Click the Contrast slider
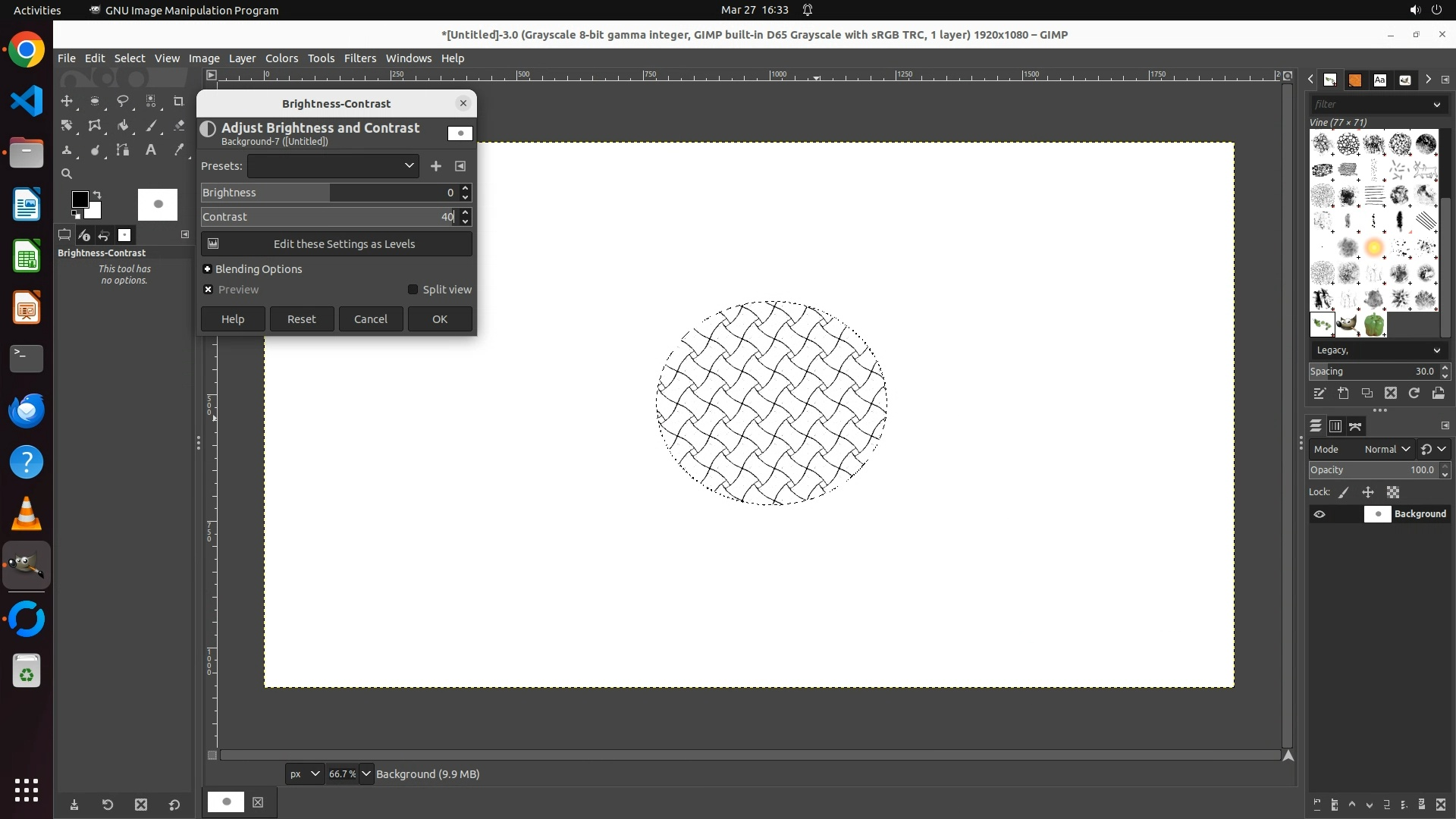Image resolution: width=1456 pixels, height=819 pixels. pos(326,217)
